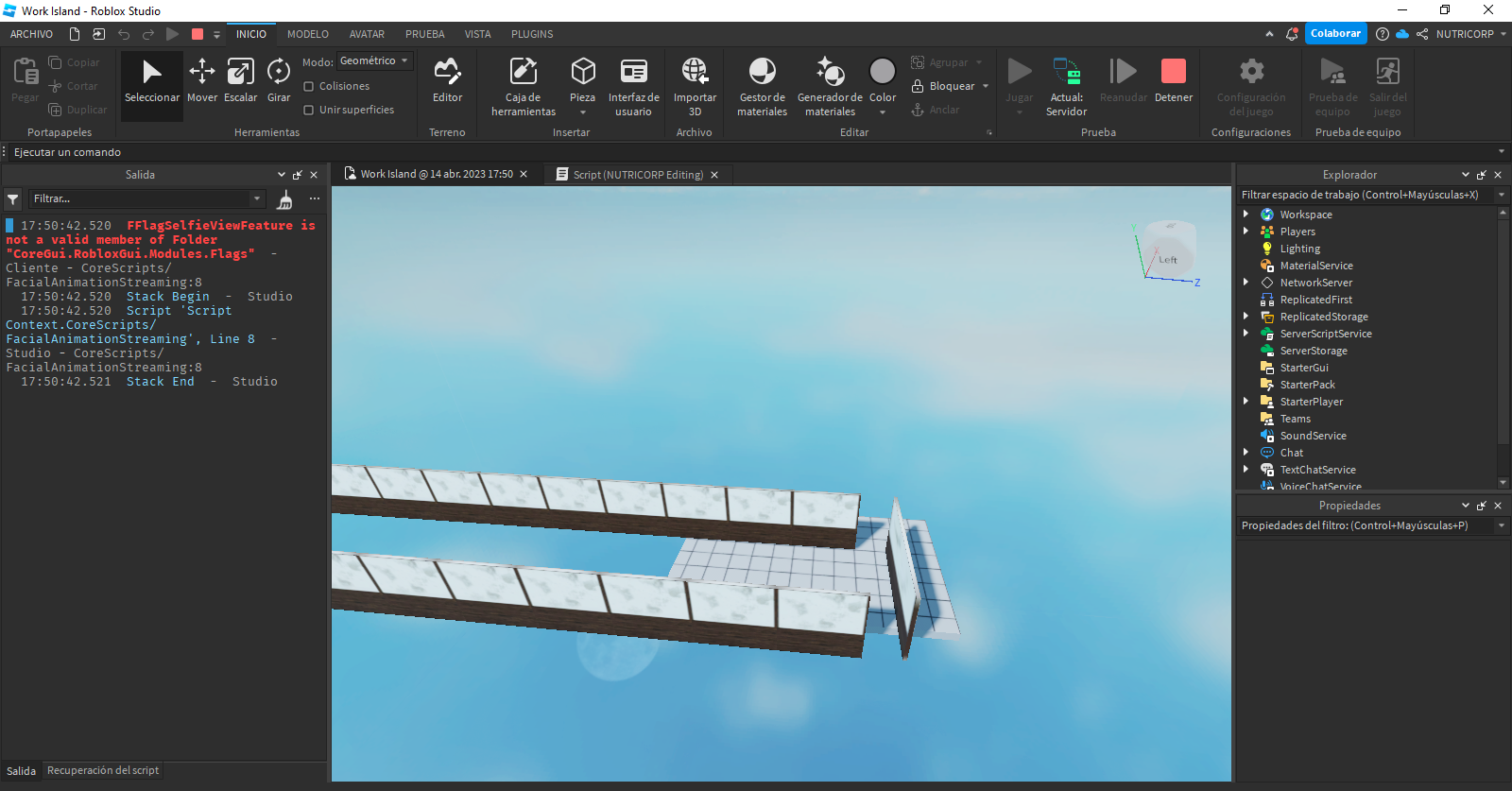This screenshot has height=791, width=1512.
Task: Click the view orientation cube labeled Left
Action: pyautogui.click(x=1170, y=249)
